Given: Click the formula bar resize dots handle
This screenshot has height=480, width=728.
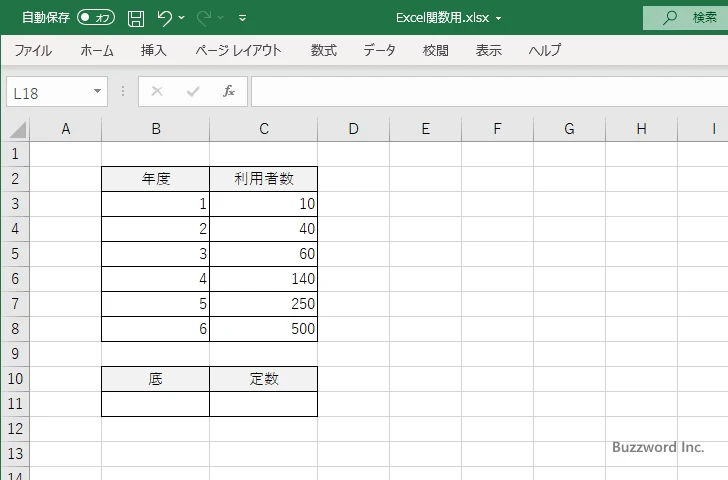Looking at the screenshot, I should pyautogui.click(x=123, y=91).
